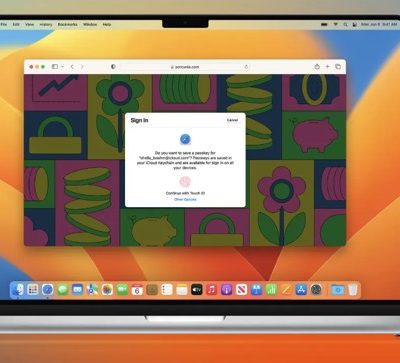The width and height of the screenshot is (400, 363).
Task: Go forward in Safari
Action: pyautogui.click(x=82, y=67)
